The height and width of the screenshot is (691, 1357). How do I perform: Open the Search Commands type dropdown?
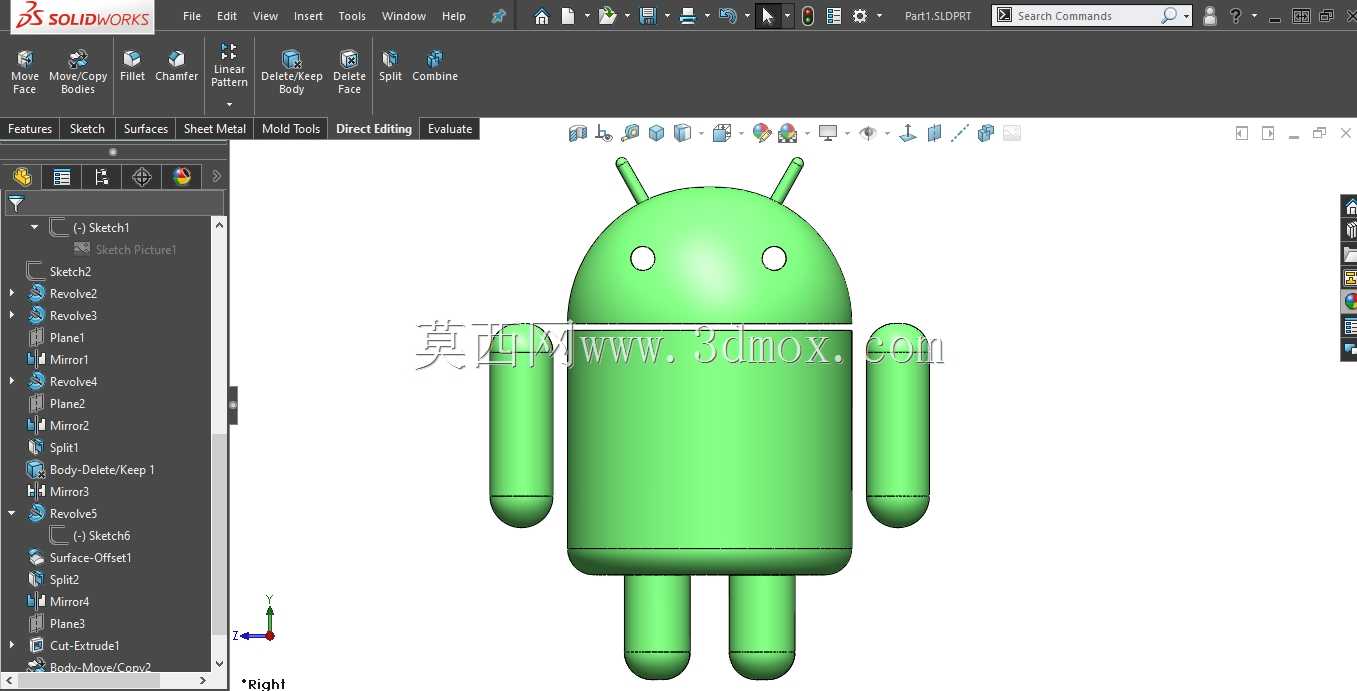point(1187,16)
